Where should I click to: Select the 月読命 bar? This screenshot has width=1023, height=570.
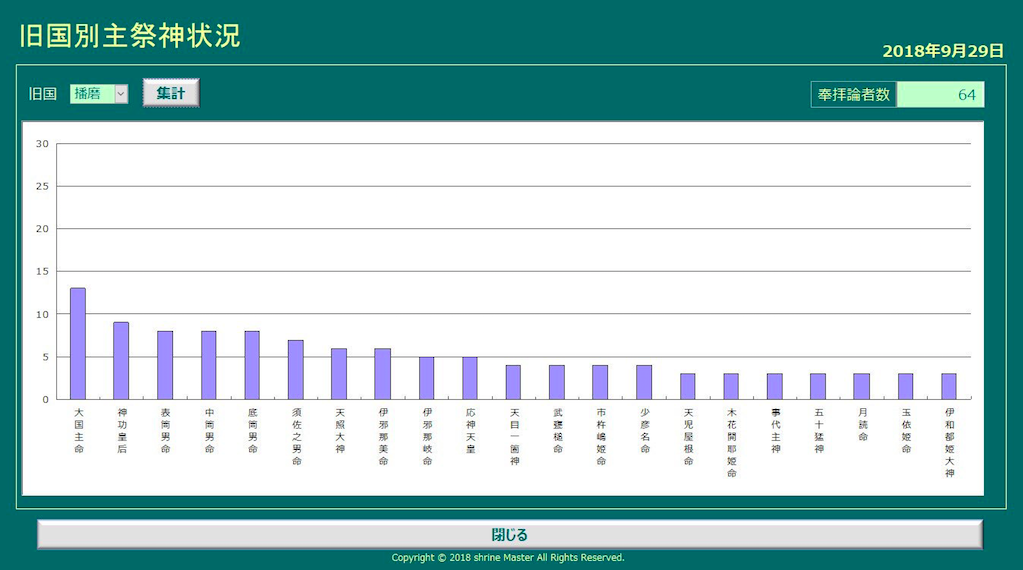coord(862,387)
